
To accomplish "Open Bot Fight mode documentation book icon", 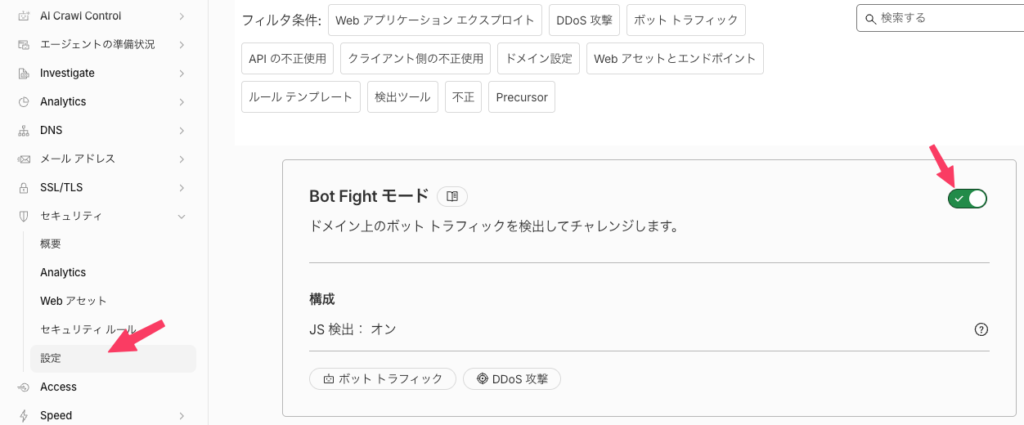I will [x=452, y=196].
